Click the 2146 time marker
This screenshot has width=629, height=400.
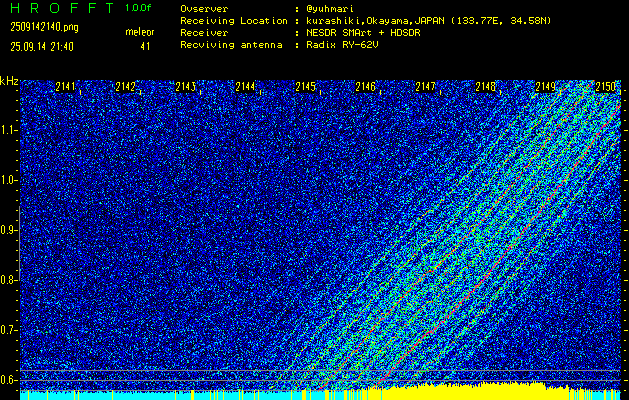[365, 86]
